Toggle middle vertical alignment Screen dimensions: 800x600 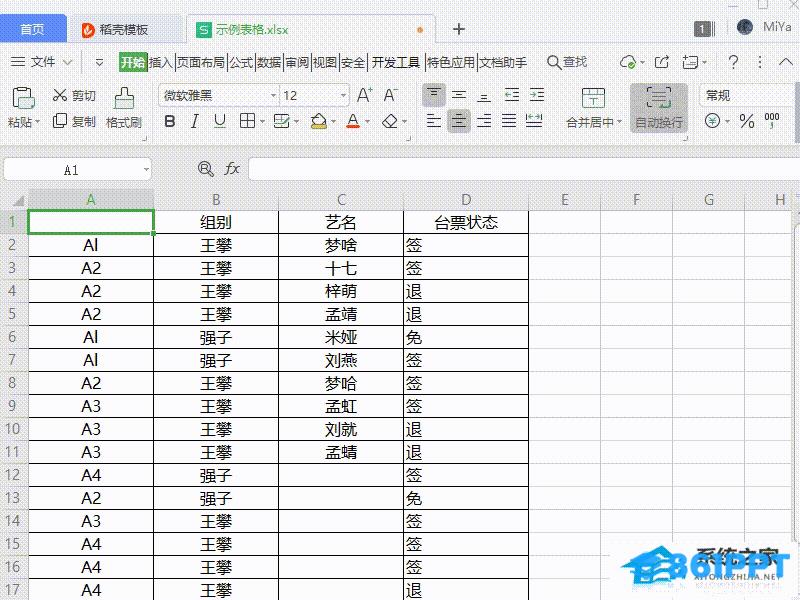[459, 95]
